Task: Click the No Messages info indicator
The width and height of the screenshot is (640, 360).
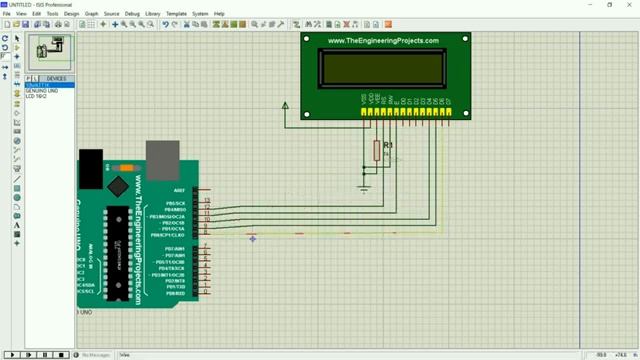Action: (92, 355)
